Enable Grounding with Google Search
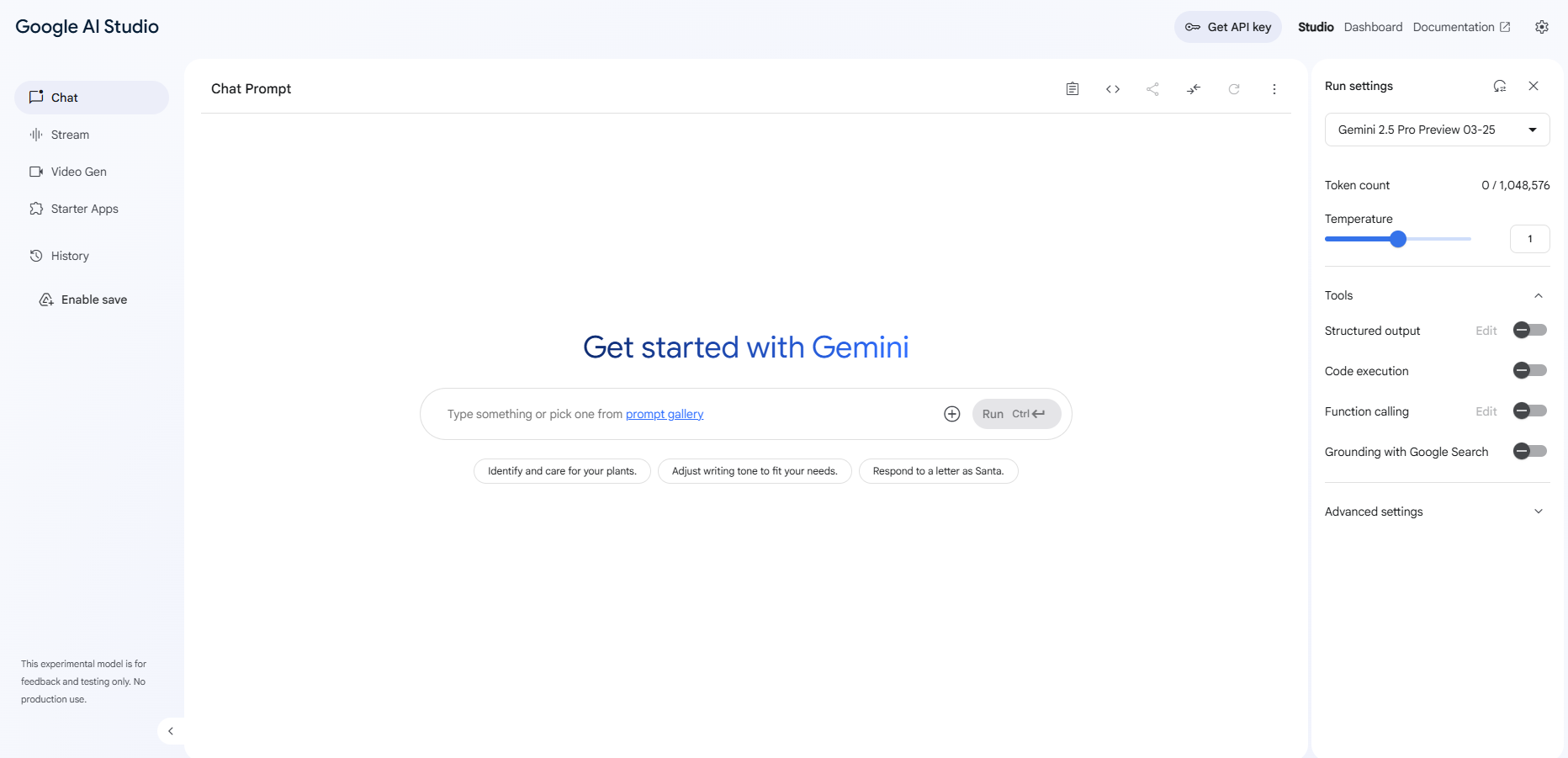The image size is (1568, 758). [1530, 451]
